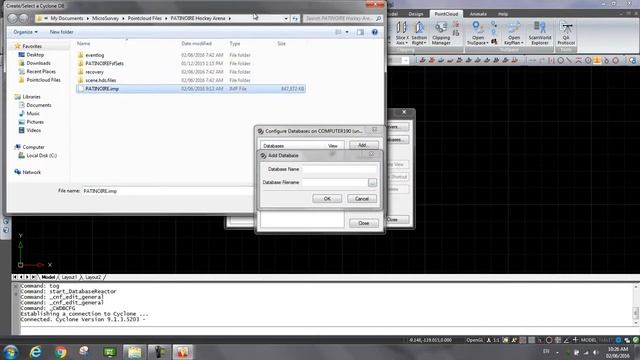The image size is (640, 360).
Task: Click the Database Name input field
Action: tap(339, 169)
